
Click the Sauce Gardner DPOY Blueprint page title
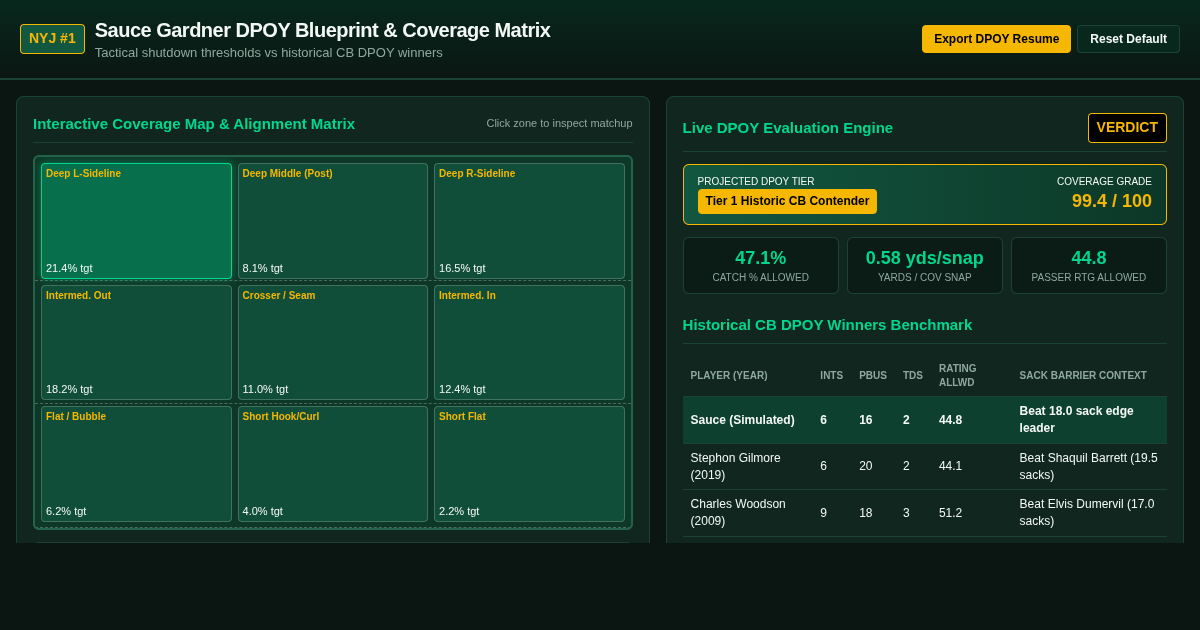[x=322, y=30]
